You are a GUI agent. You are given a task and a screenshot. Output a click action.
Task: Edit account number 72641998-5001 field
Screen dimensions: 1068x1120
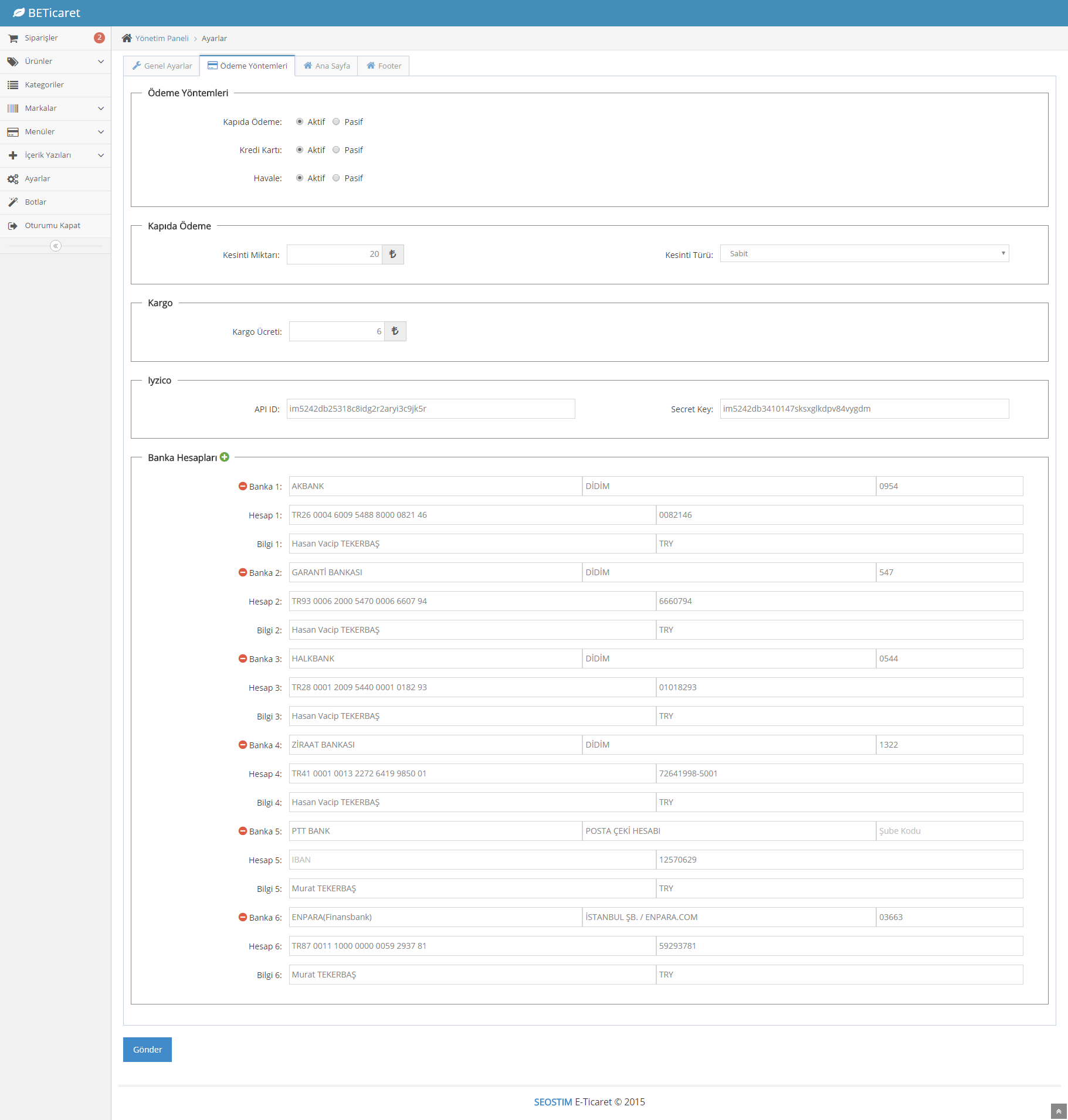[839, 773]
